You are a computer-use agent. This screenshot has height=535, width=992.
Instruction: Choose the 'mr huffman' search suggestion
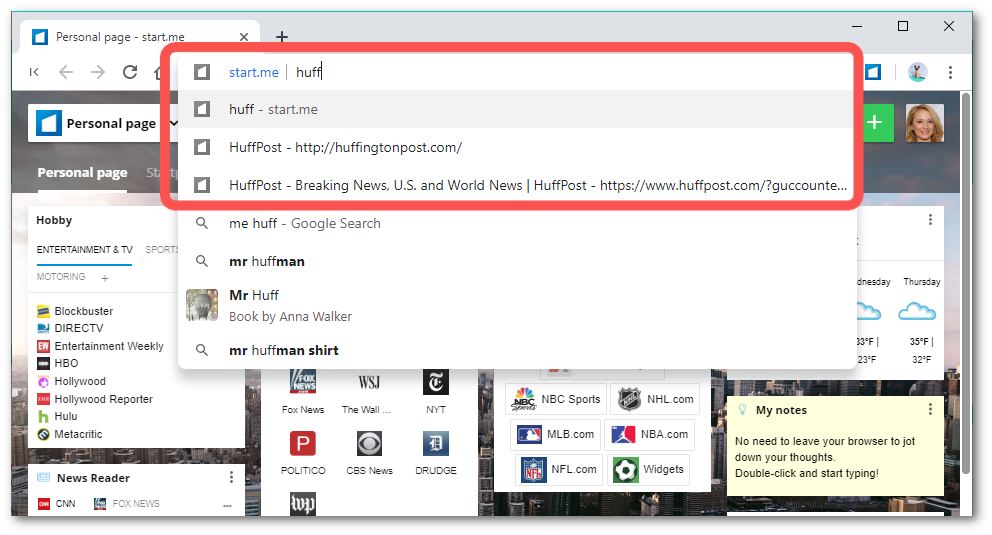click(517, 261)
